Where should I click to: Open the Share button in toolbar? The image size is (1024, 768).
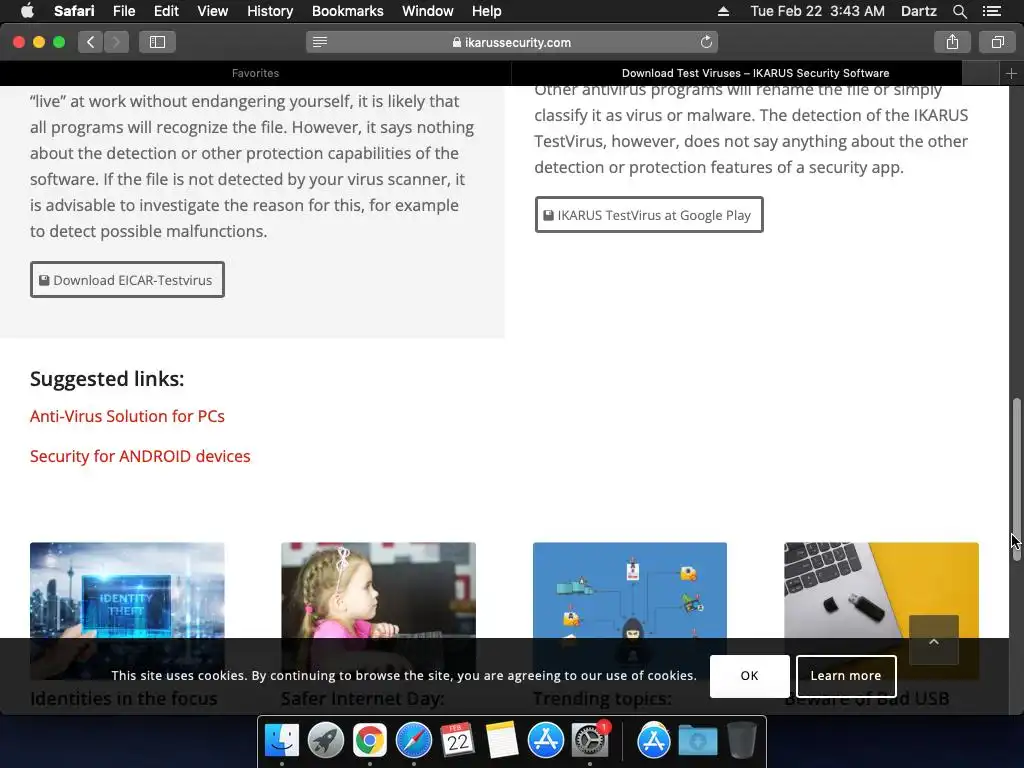pos(952,42)
